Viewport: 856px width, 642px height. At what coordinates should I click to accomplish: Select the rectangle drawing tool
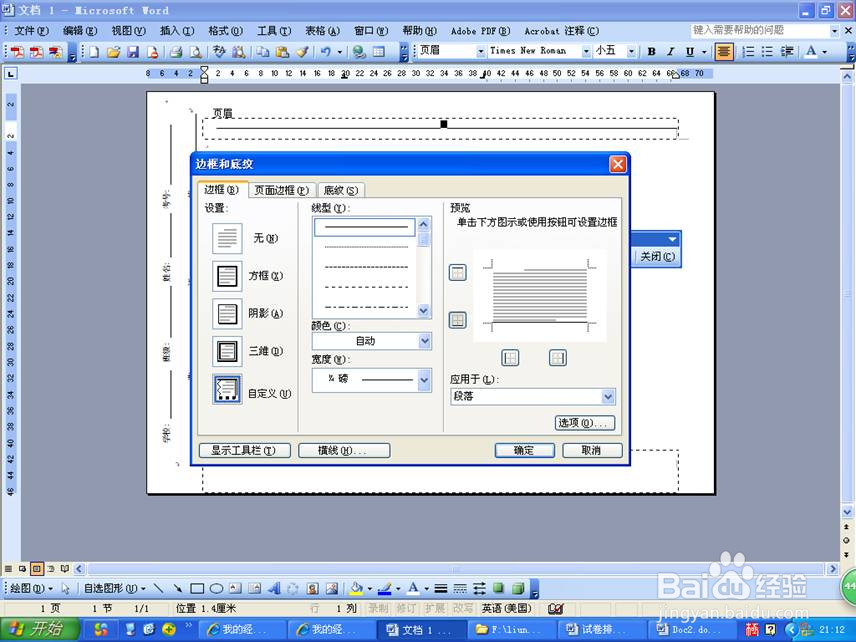click(x=197, y=588)
